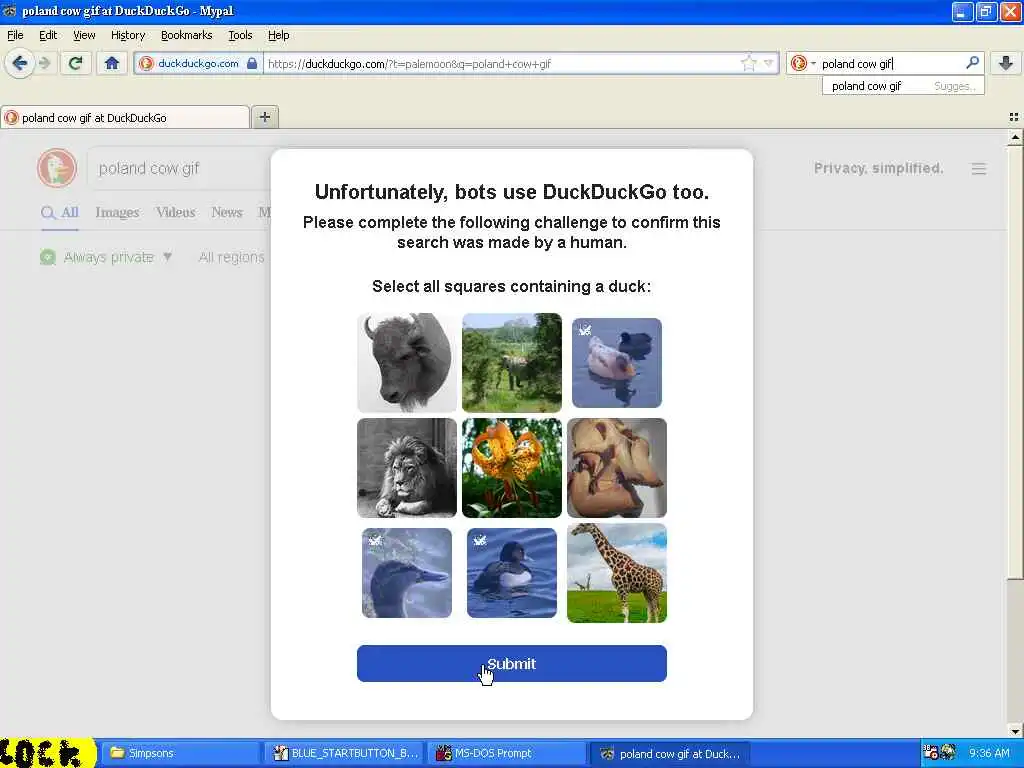Screen dimensions: 1024x768
Task: Click the forward navigation arrow
Action: tap(44, 63)
